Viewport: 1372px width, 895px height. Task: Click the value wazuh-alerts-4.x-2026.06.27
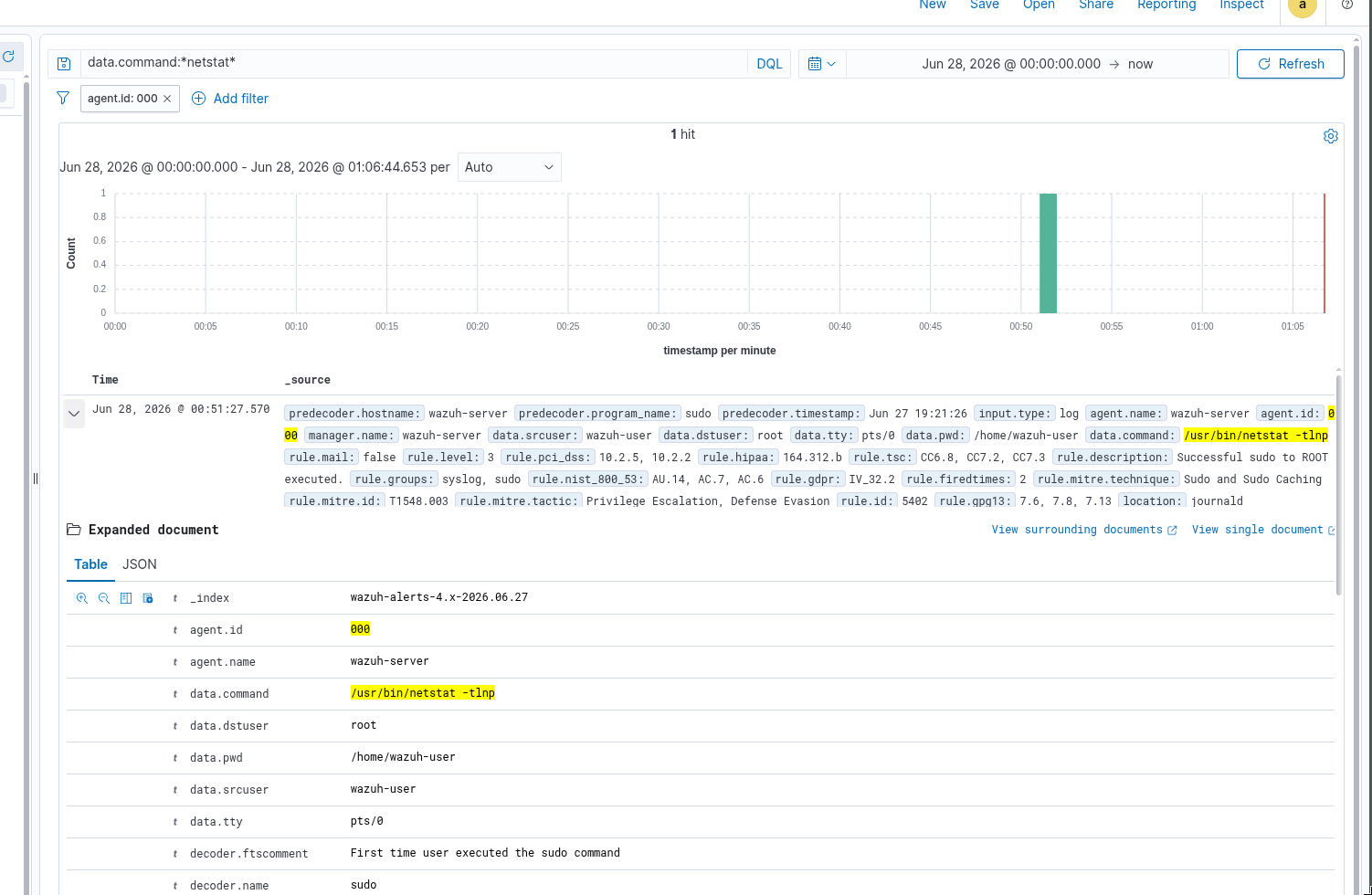(439, 597)
